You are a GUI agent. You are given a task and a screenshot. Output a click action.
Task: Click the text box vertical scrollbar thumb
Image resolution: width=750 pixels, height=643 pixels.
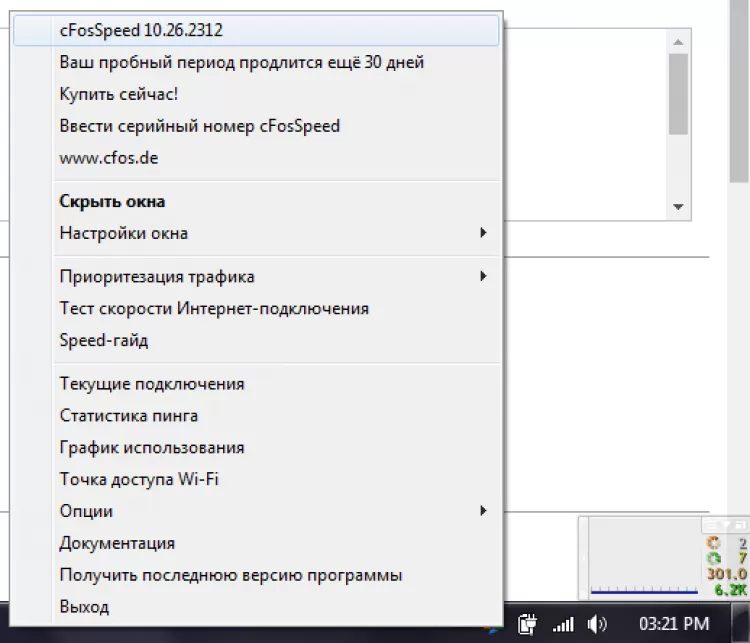point(678,94)
